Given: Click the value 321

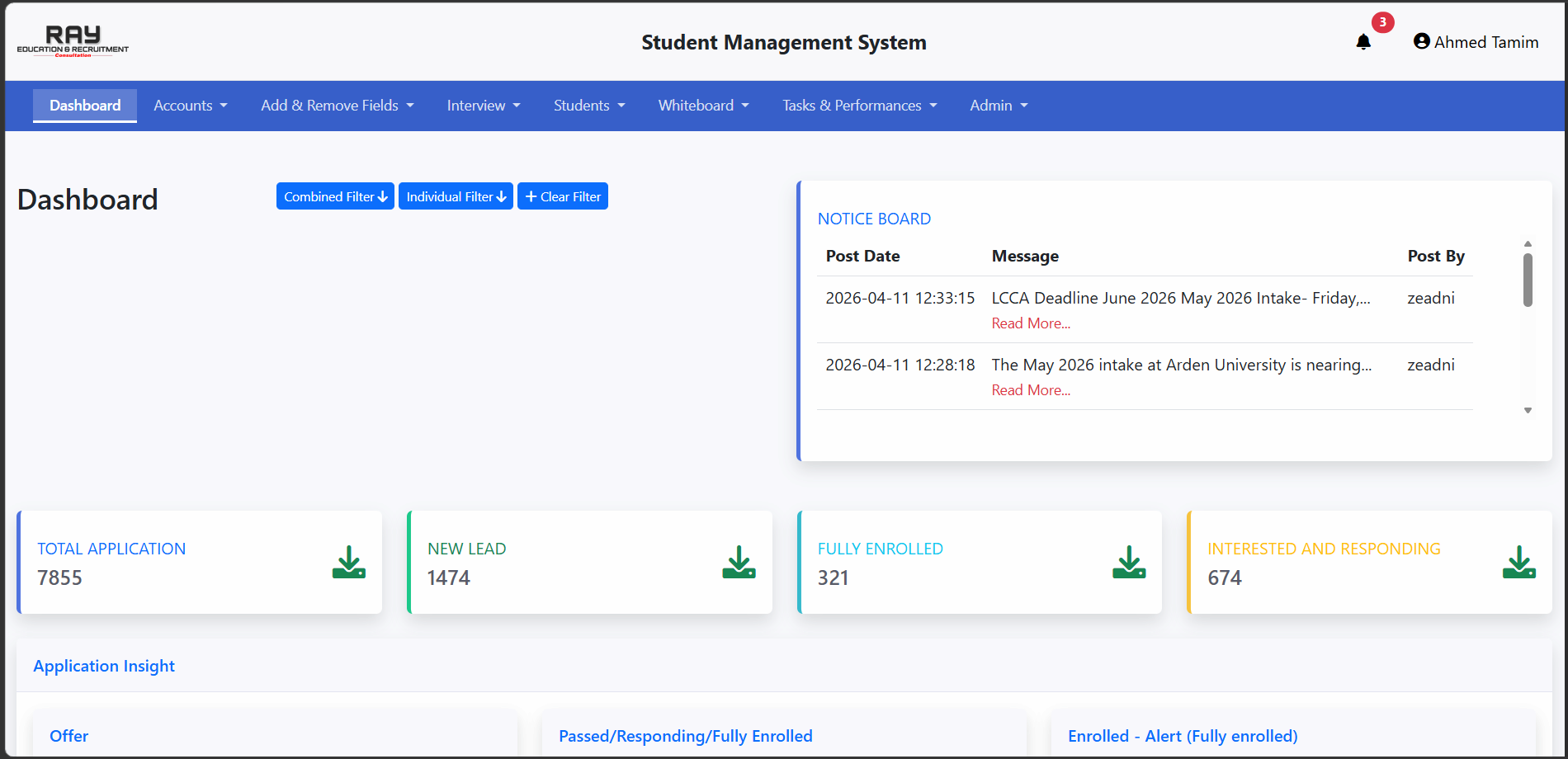Looking at the screenshot, I should click(833, 577).
